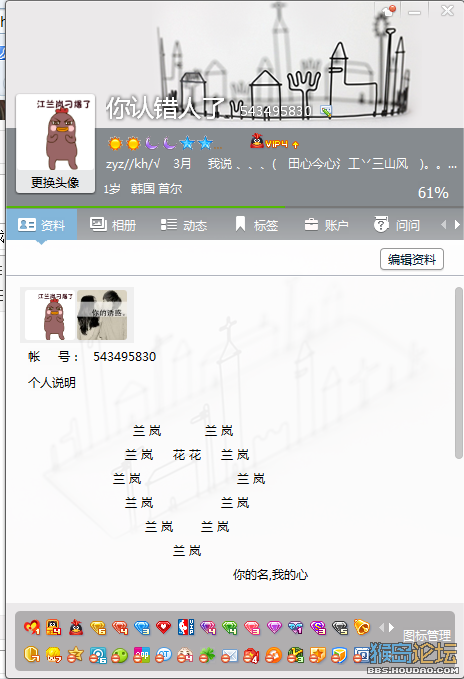The height and width of the screenshot is (679, 464).
Task: Click the vertical scrollbar in profile panel
Action: pos(458,372)
